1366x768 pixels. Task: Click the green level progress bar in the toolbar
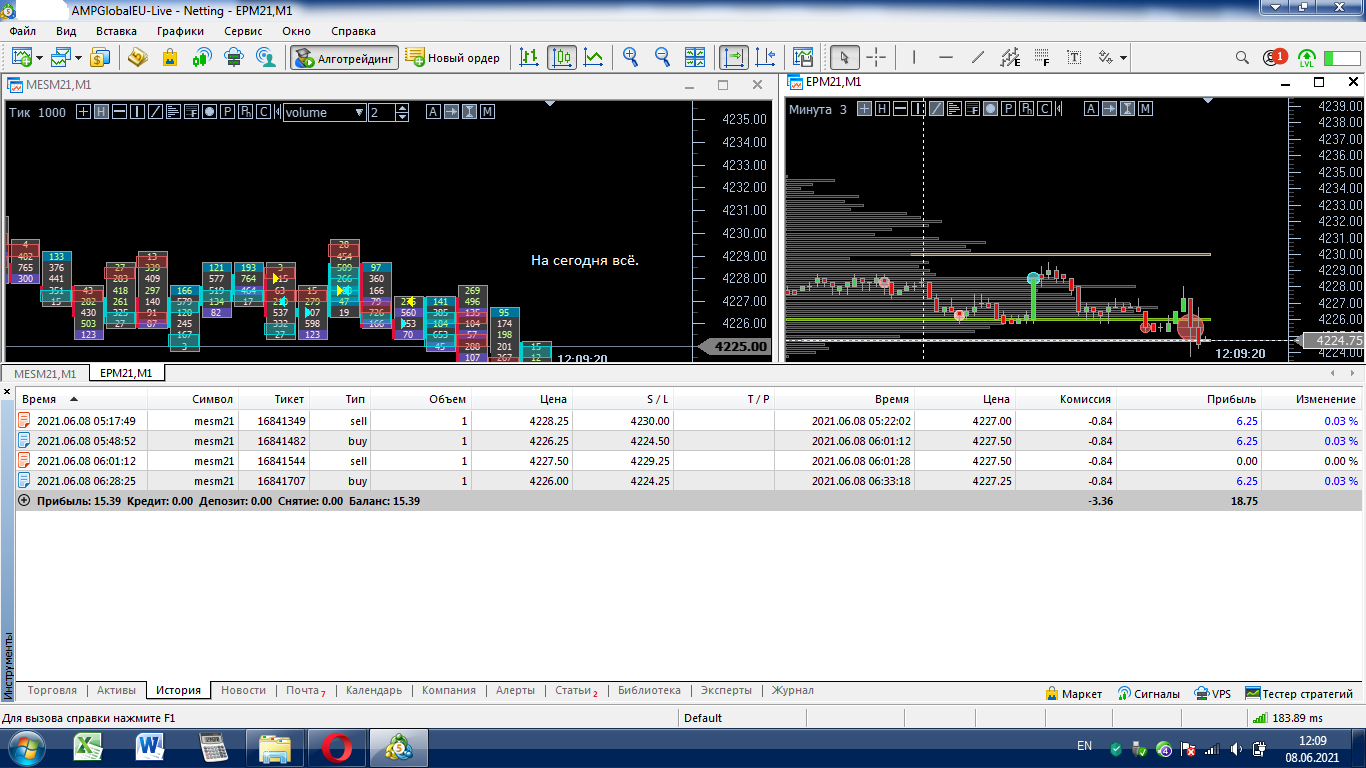[1341, 58]
